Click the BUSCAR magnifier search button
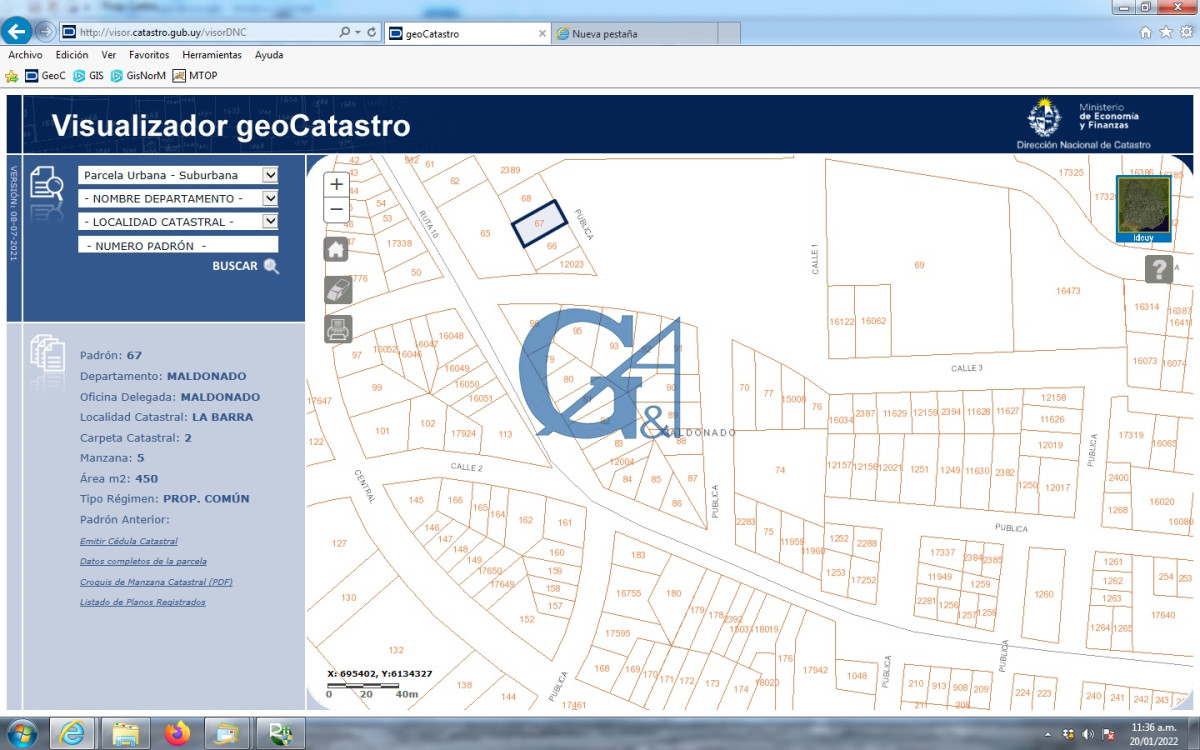 pyautogui.click(x=271, y=267)
